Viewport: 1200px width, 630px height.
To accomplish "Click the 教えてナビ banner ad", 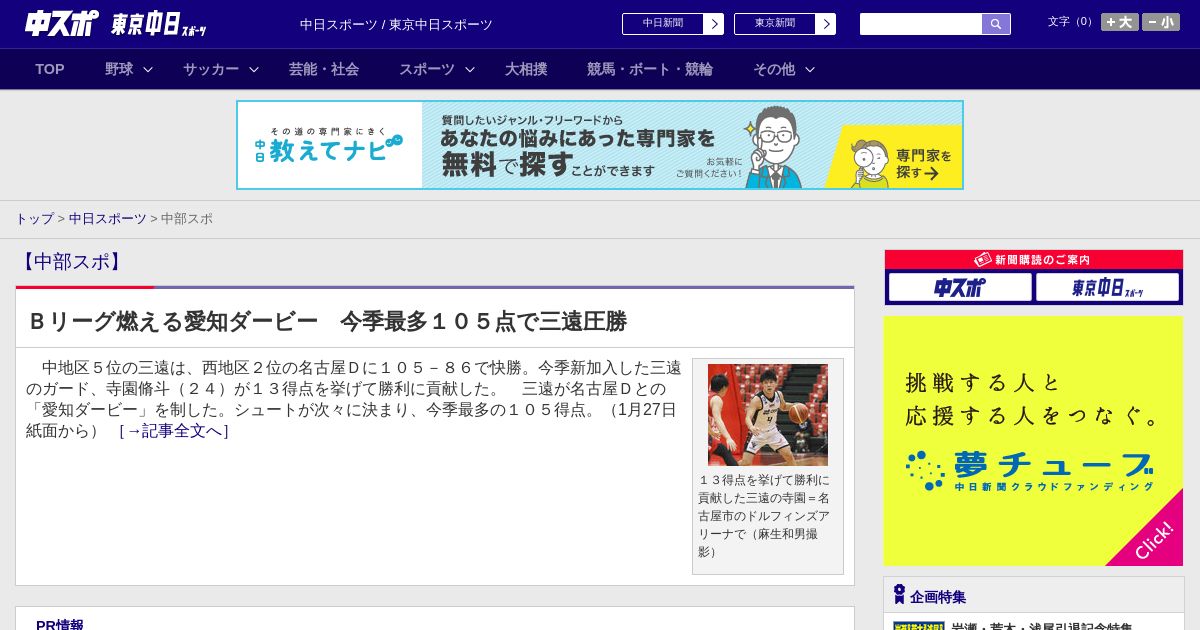I will click(x=600, y=145).
